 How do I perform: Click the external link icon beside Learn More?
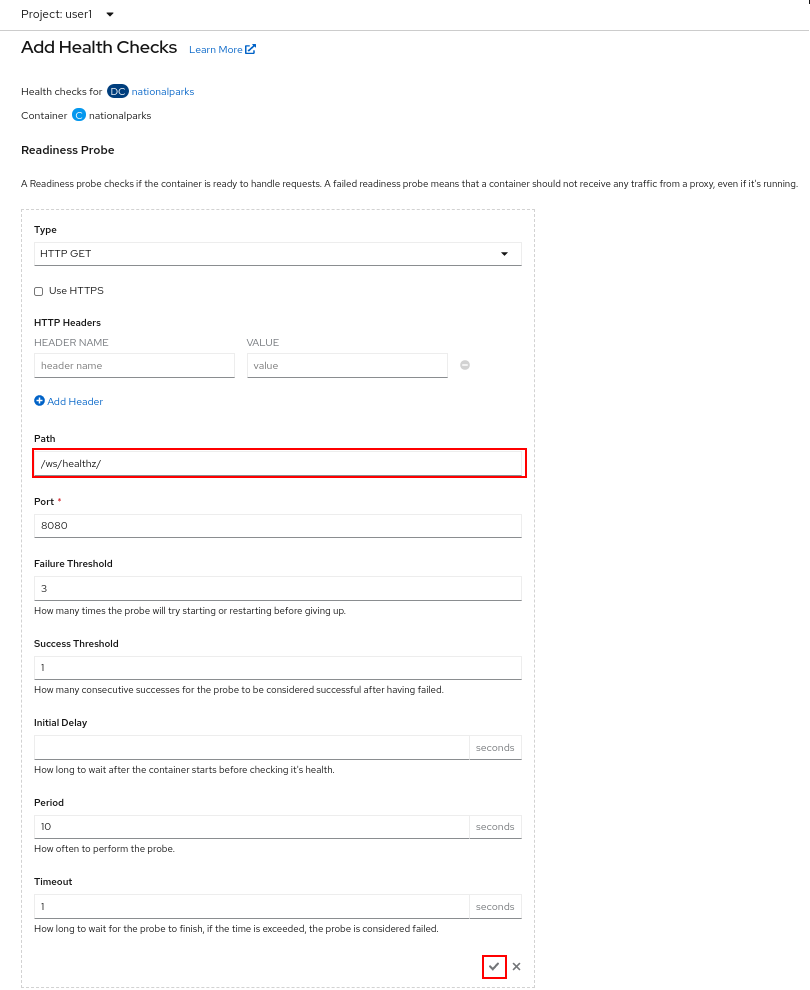coord(251,49)
